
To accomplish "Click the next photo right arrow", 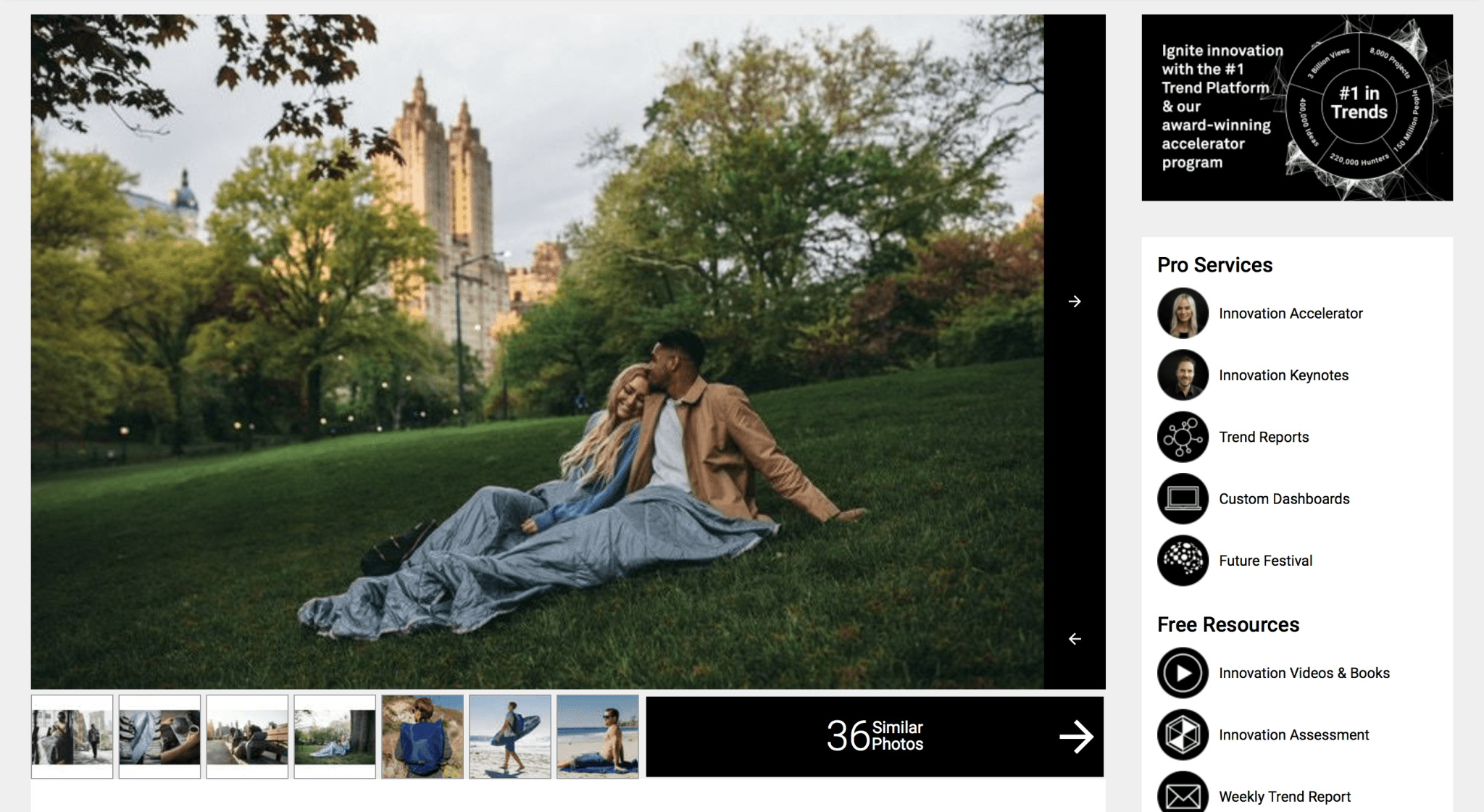I will (1075, 301).
